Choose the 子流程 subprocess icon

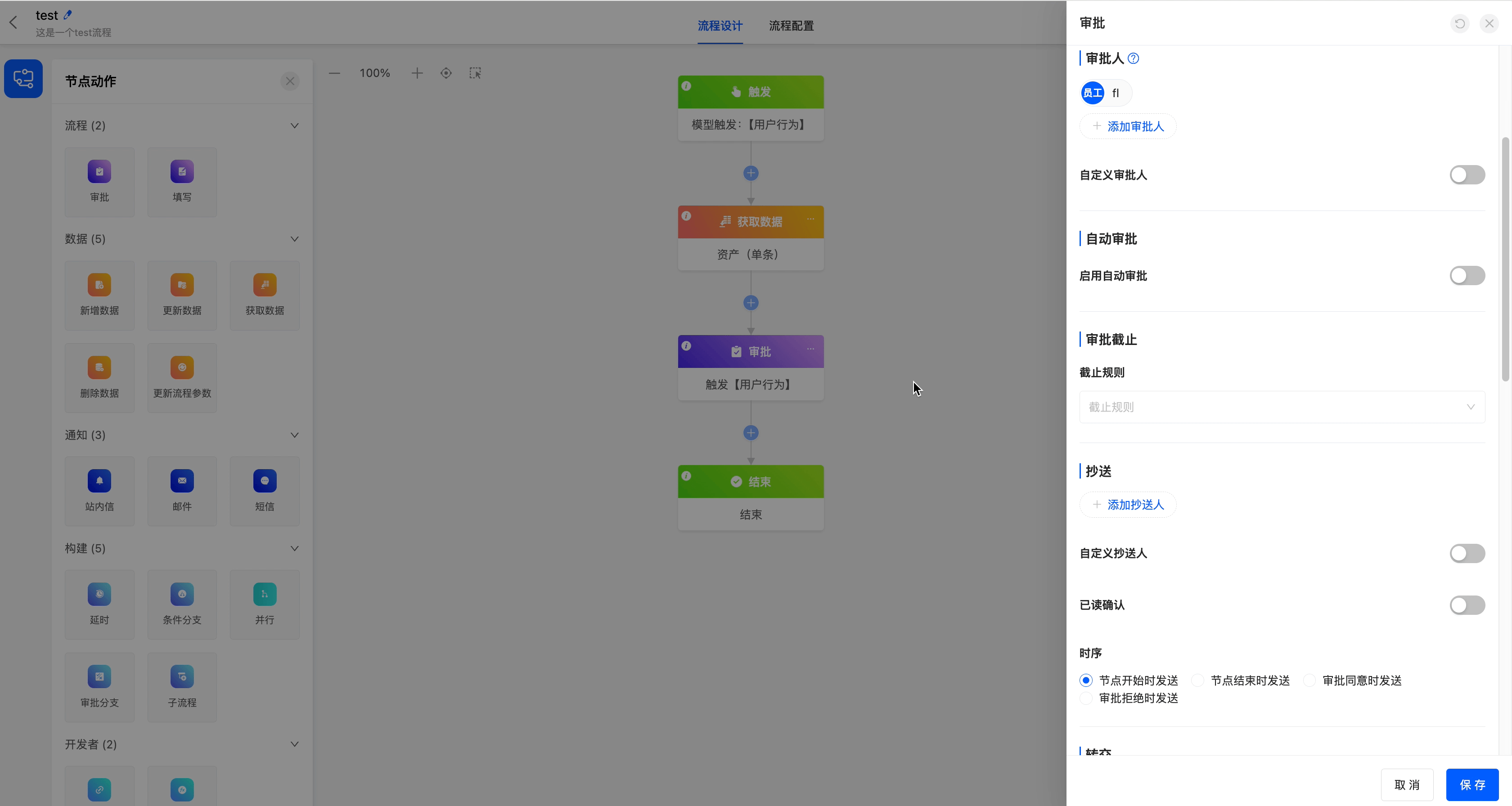point(182,677)
